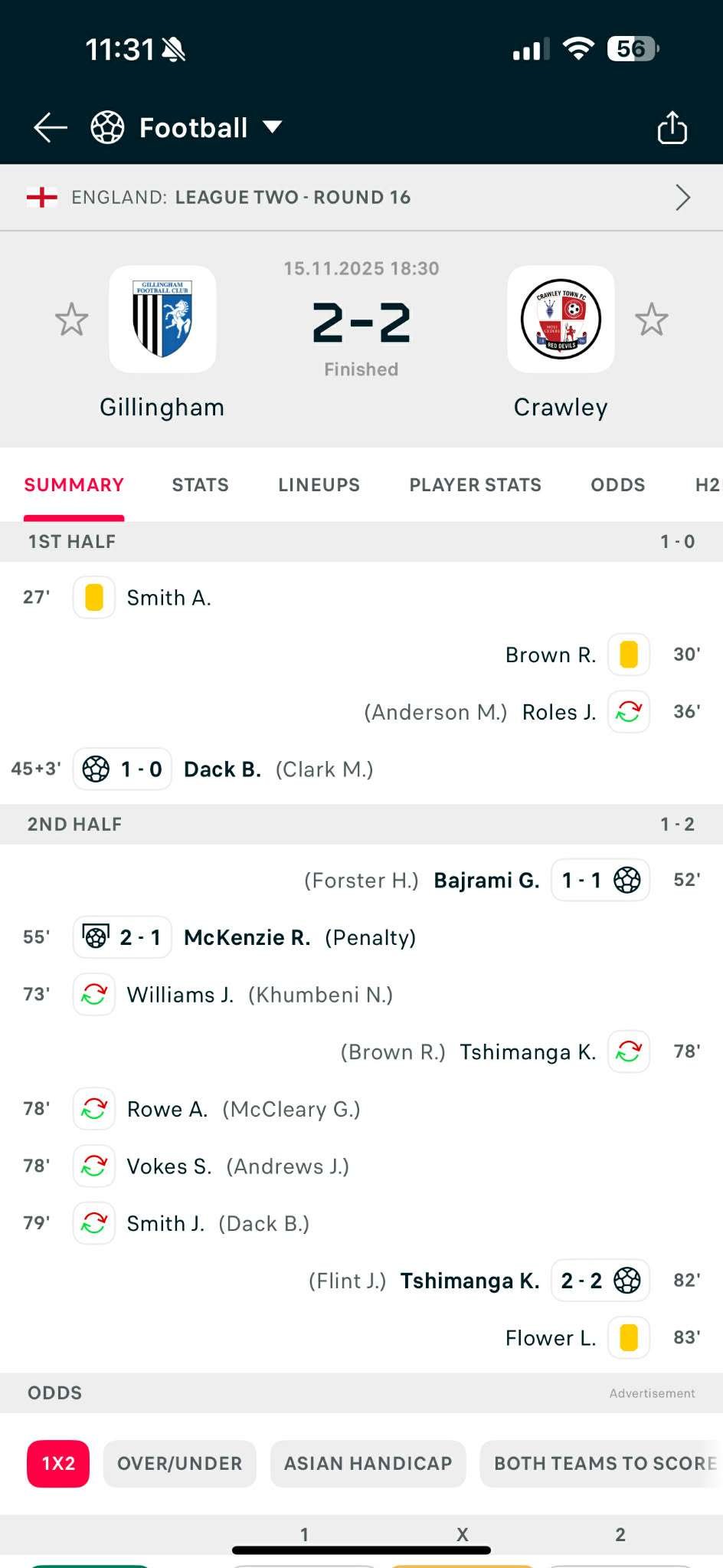Screen dimensions: 723x1568
Task: Favorite Crawley with the star
Action: pyautogui.click(x=652, y=319)
